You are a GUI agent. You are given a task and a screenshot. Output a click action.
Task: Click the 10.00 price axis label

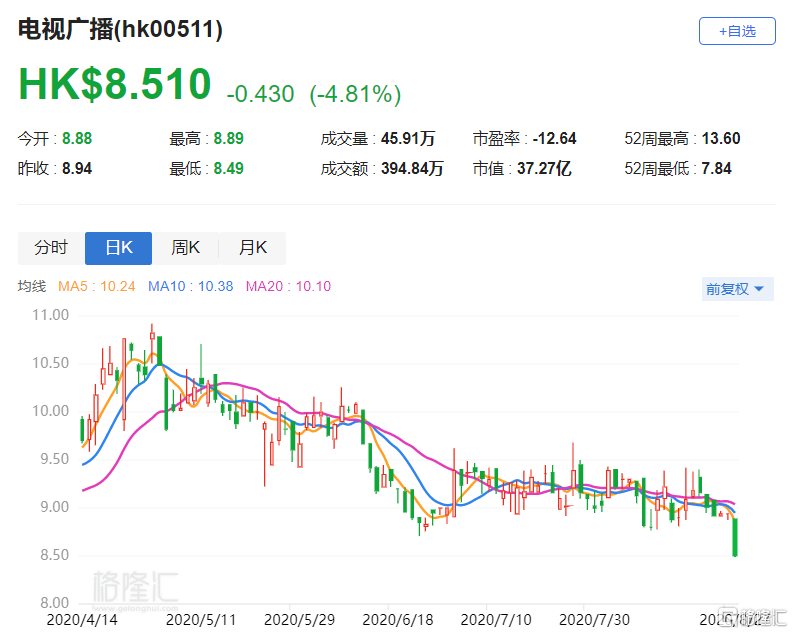tap(51, 411)
